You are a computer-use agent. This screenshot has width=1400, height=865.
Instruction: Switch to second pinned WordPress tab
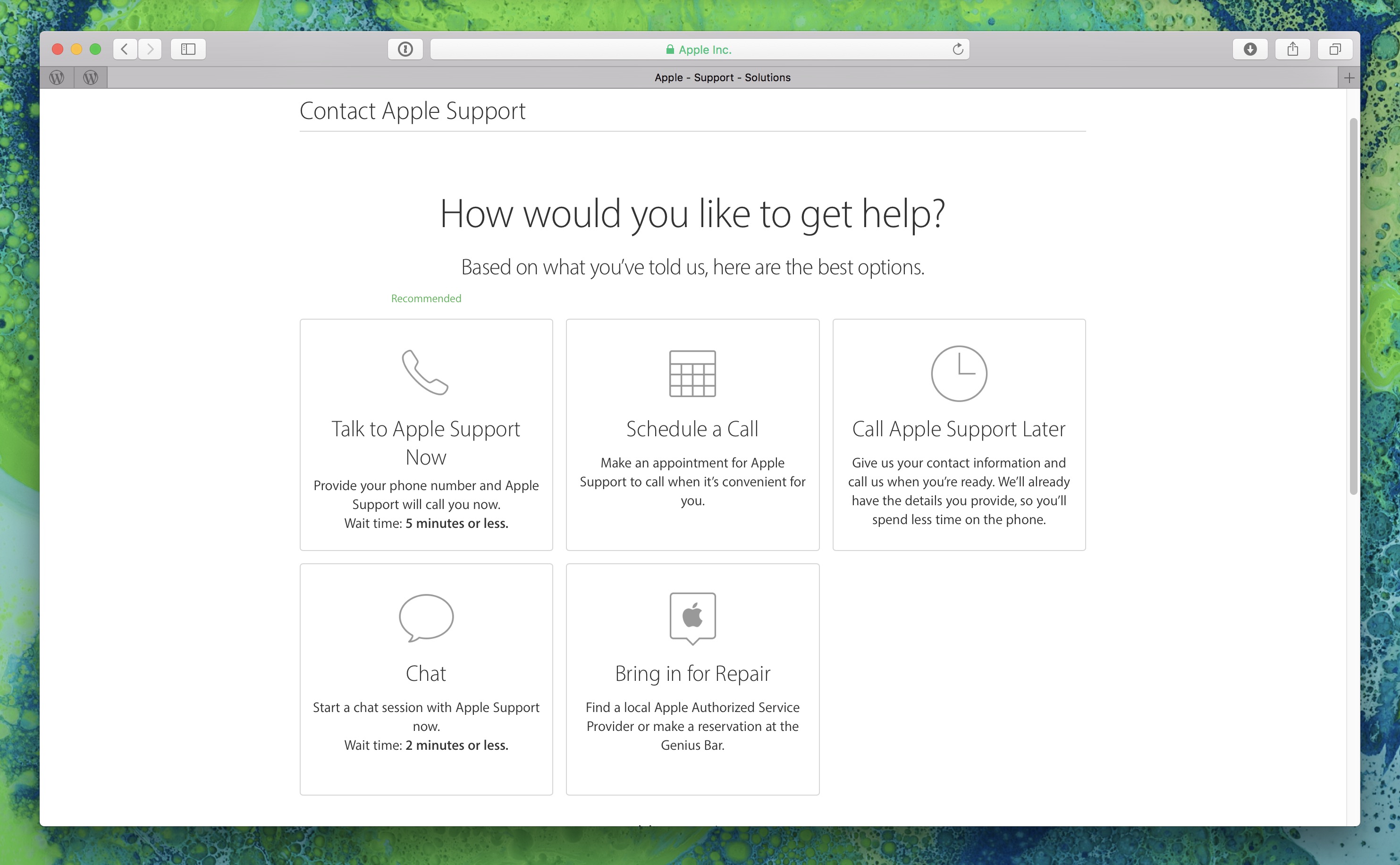click(x=90, y=77)
